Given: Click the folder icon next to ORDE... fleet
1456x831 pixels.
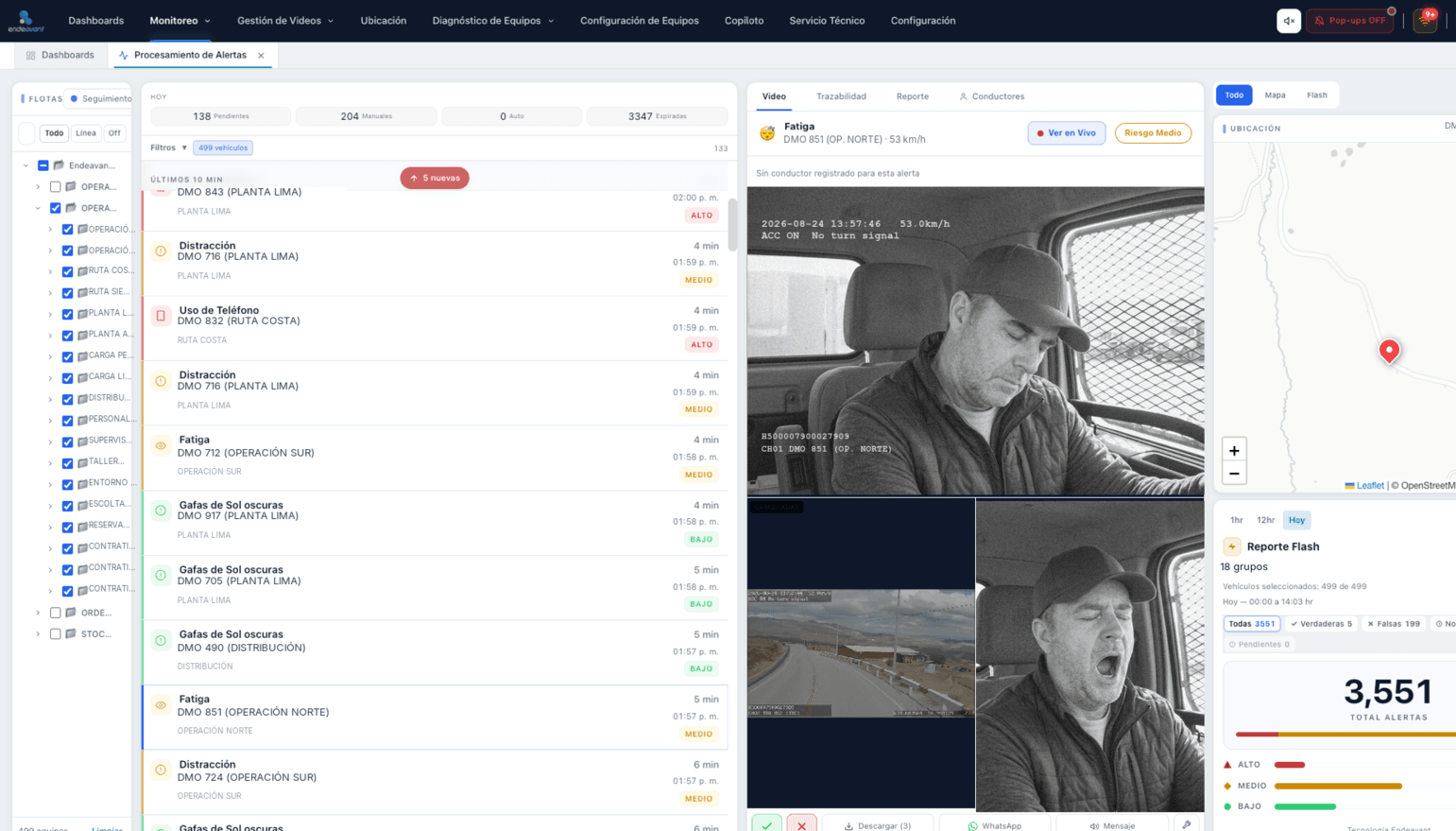Looking at the screenshot, I should point(71,613).
